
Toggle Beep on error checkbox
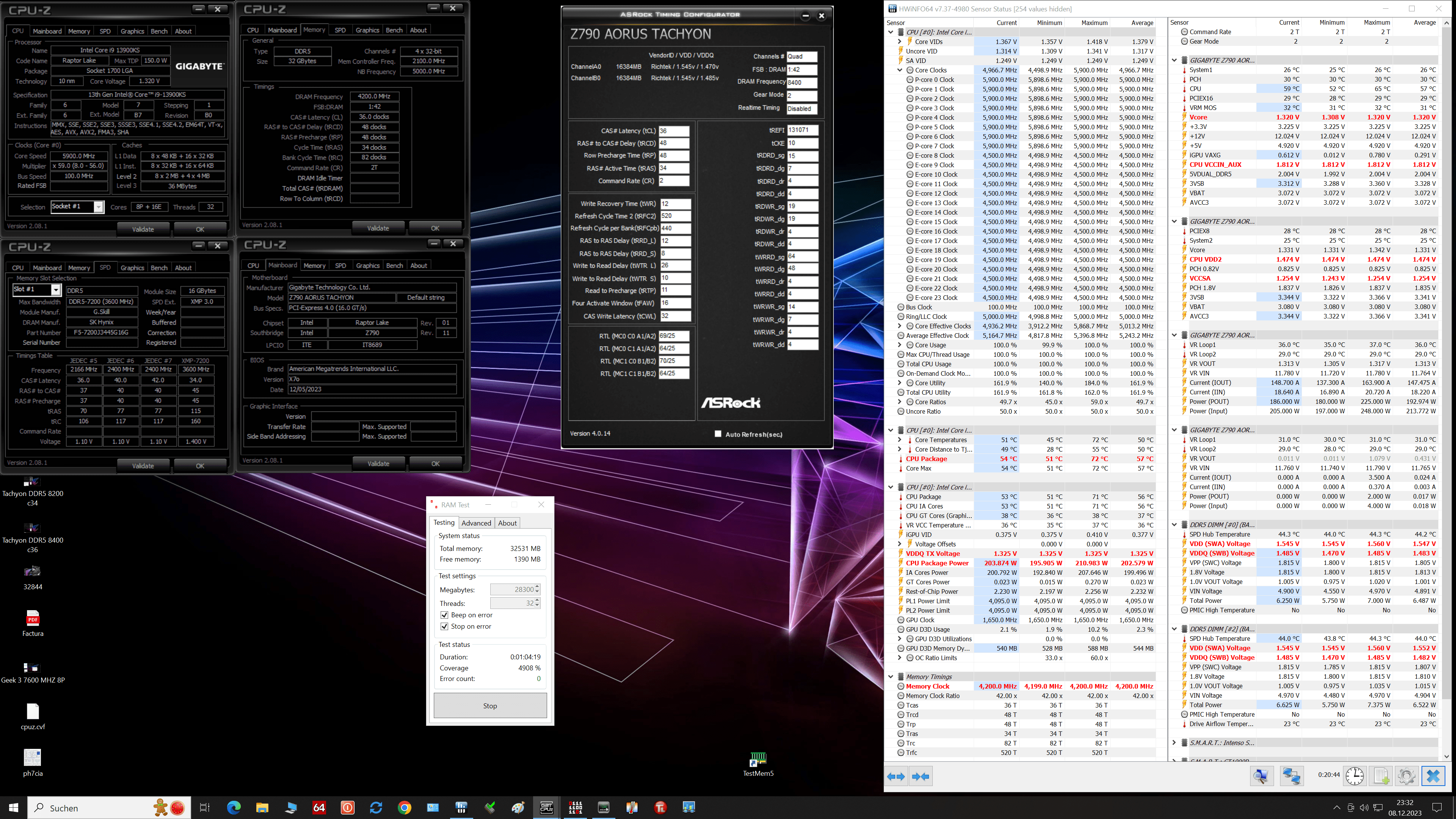[x=444, y=615]
